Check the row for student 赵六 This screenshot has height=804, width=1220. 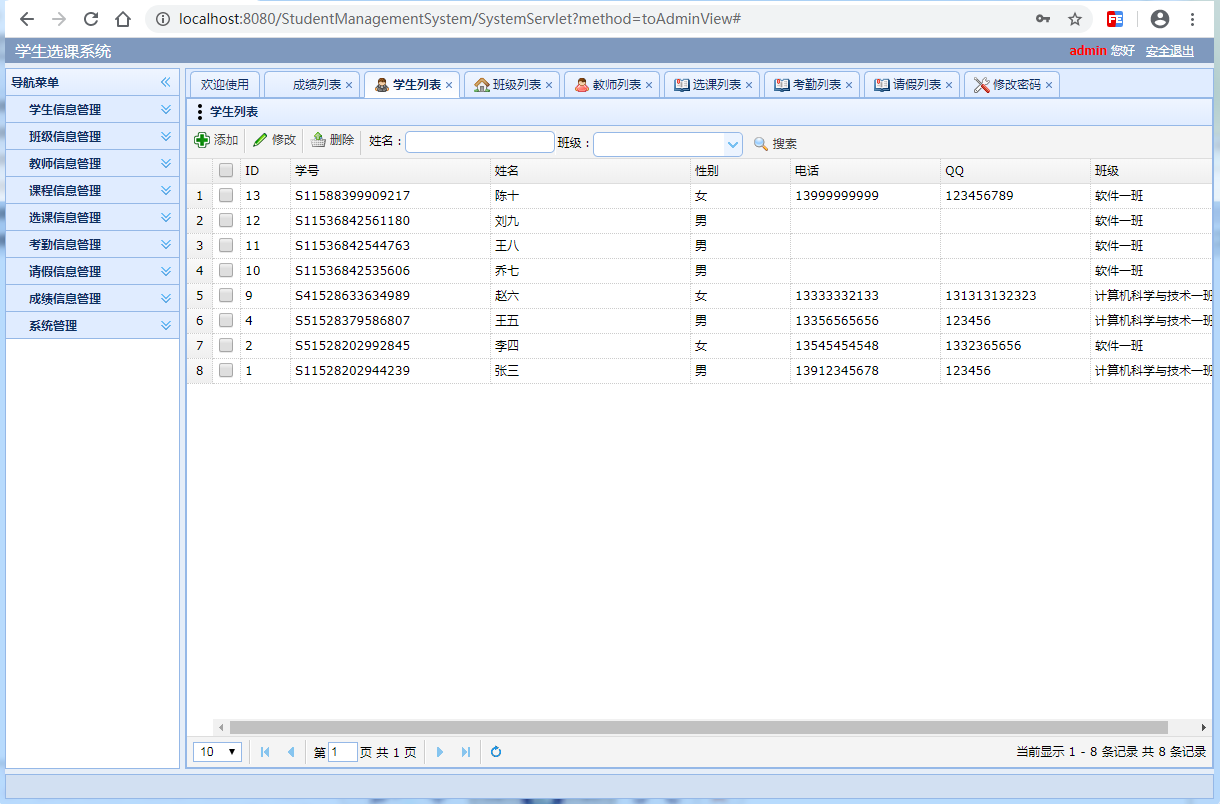click(226, 295)
